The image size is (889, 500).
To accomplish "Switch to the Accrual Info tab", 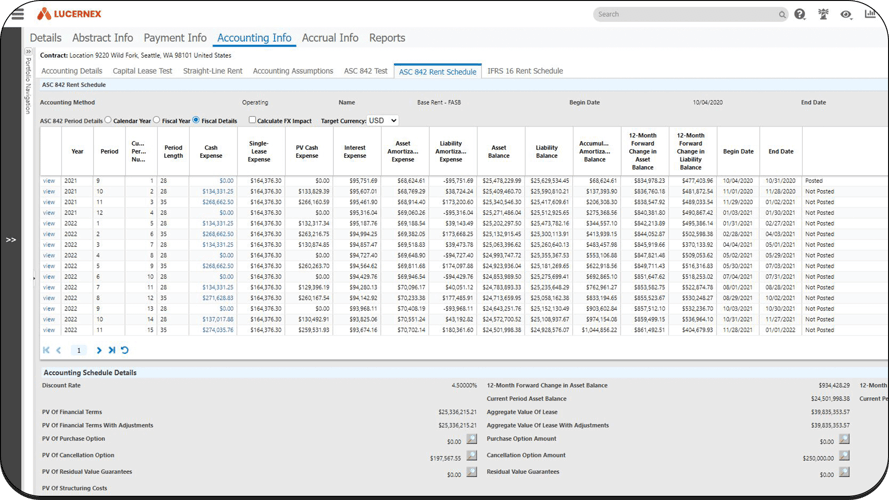I will tap(330, 38).
